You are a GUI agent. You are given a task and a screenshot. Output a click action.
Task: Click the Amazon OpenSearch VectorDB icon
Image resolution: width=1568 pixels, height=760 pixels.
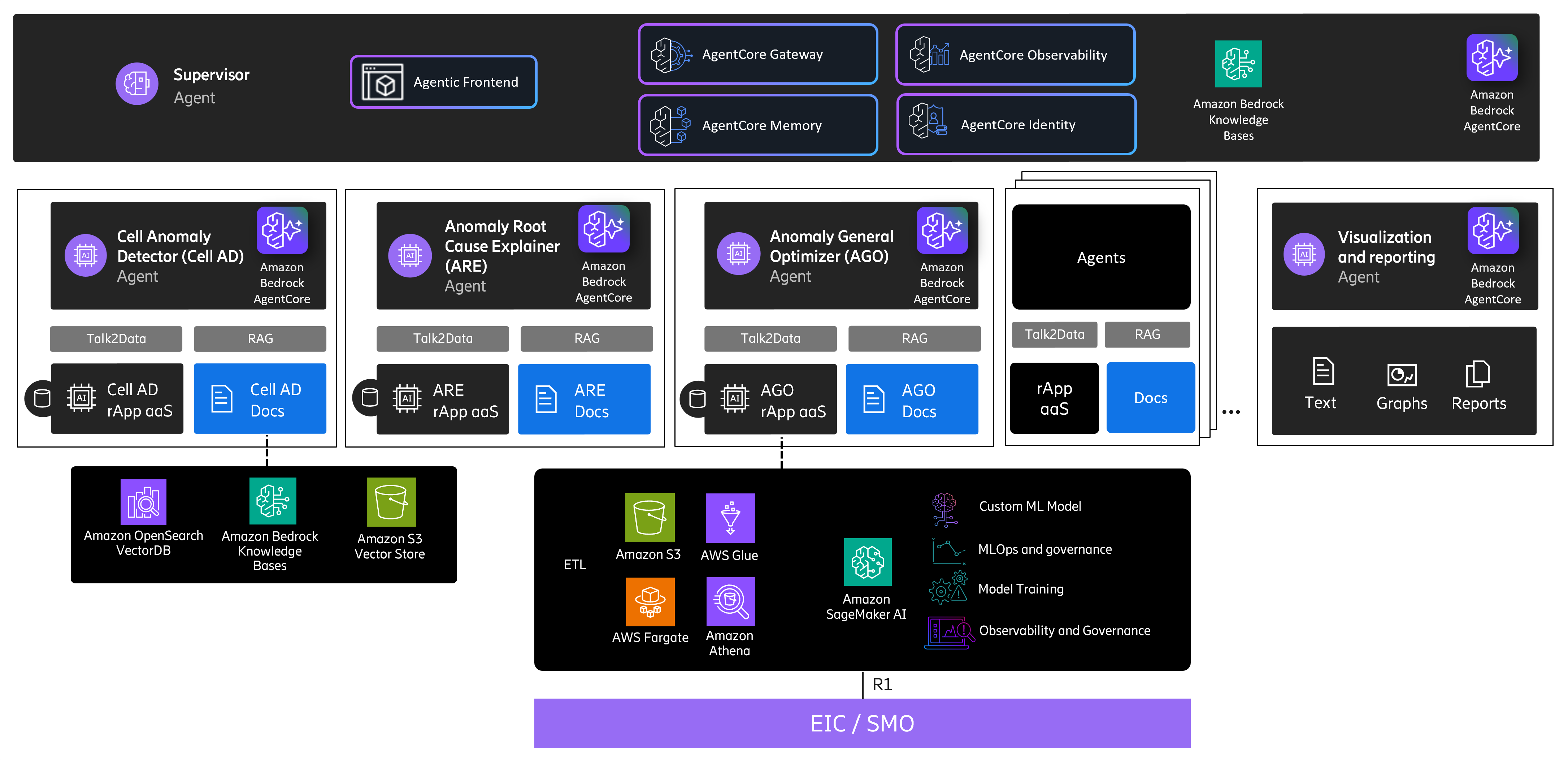143,502
